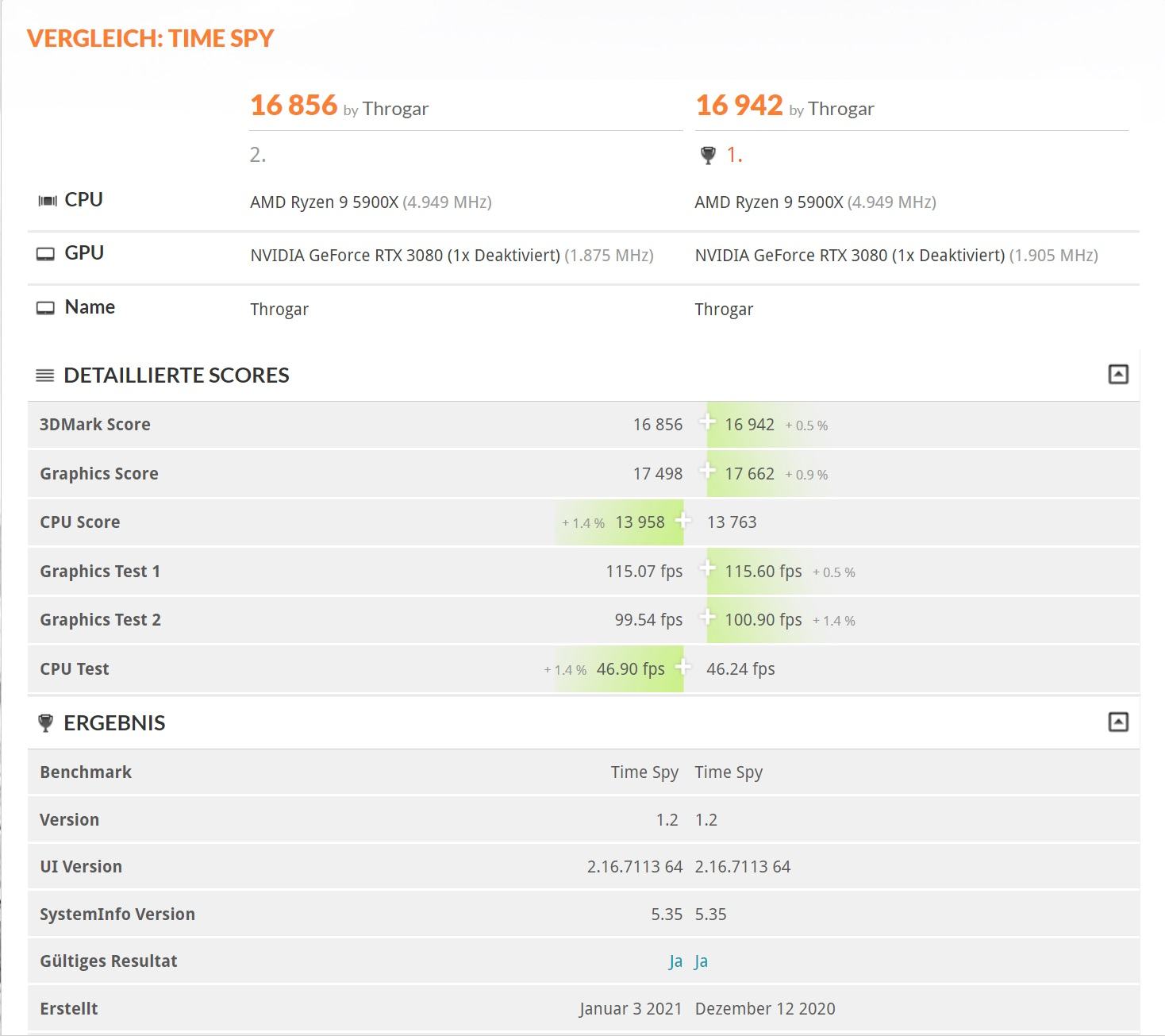Select the '+ 0.9 %' Graphics Score difference

pyautogui.click(x=806, y=475)
